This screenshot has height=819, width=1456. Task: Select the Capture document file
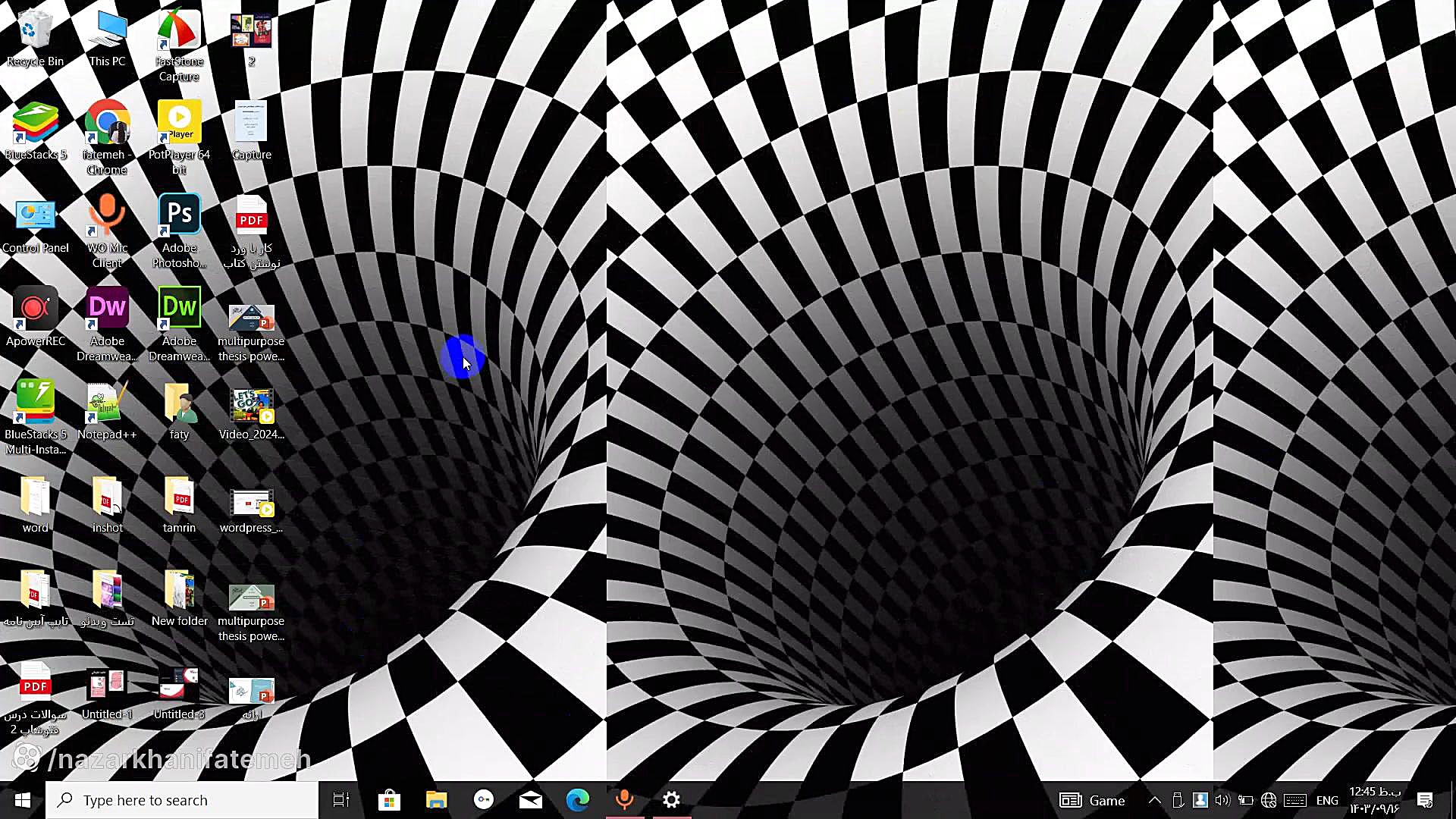(x=251, y=131)
